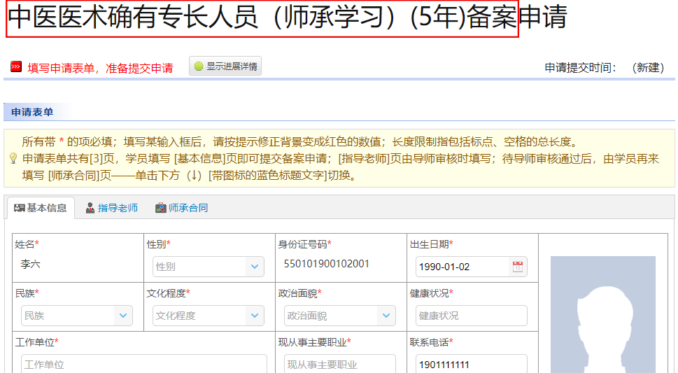Click the 联系电话 input field
Screen dimensions: 678x373
(471, 364)
